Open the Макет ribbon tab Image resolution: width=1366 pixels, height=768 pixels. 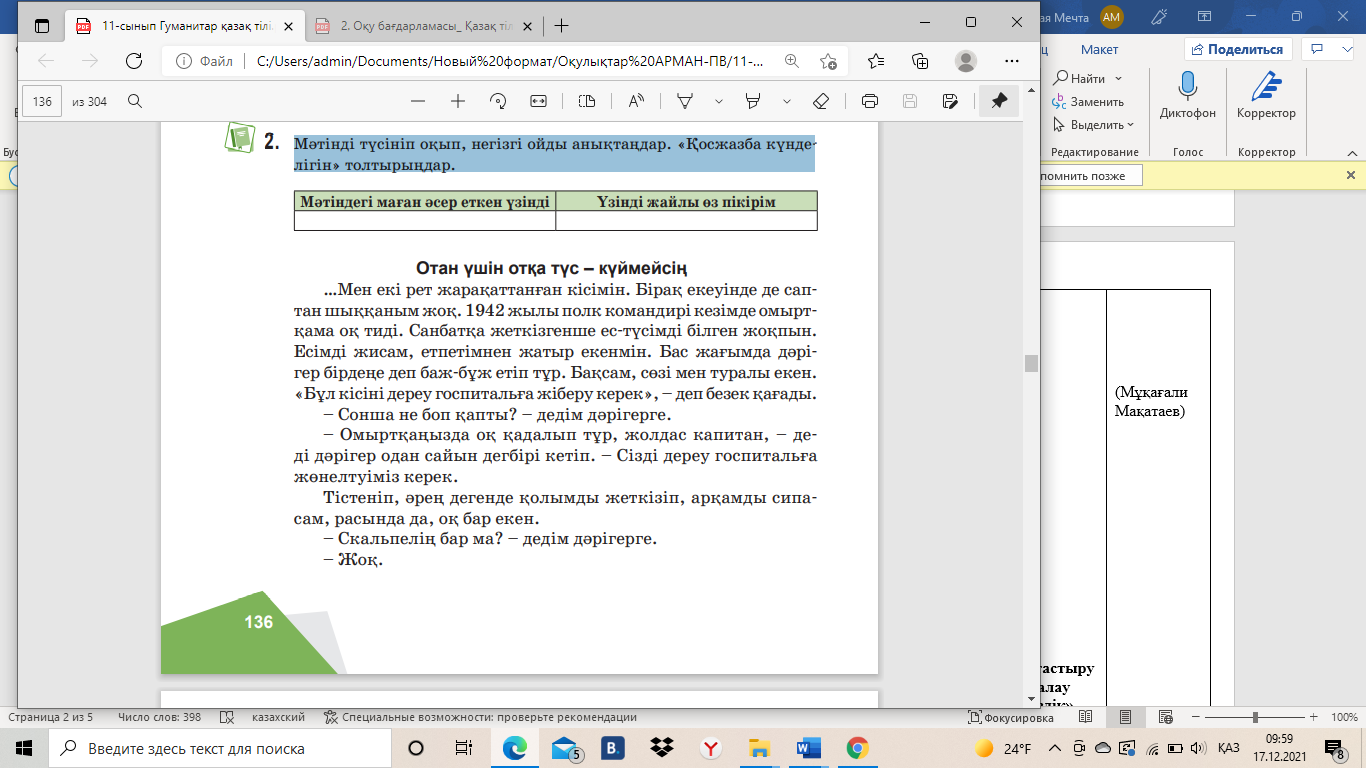(1099, 50)
